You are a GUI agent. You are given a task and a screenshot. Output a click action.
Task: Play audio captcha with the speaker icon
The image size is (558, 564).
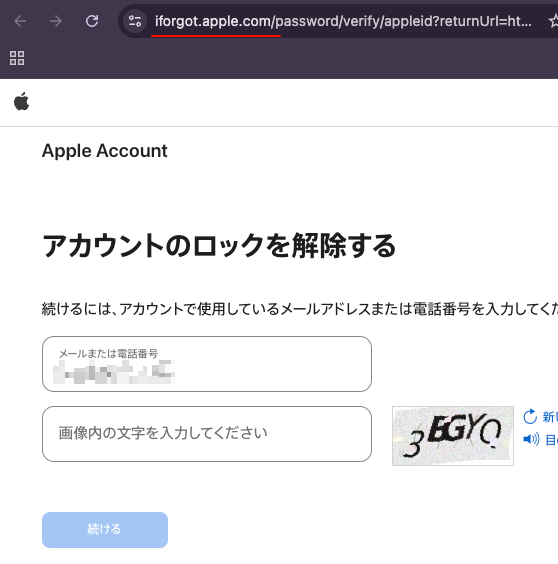coord(531,439)
